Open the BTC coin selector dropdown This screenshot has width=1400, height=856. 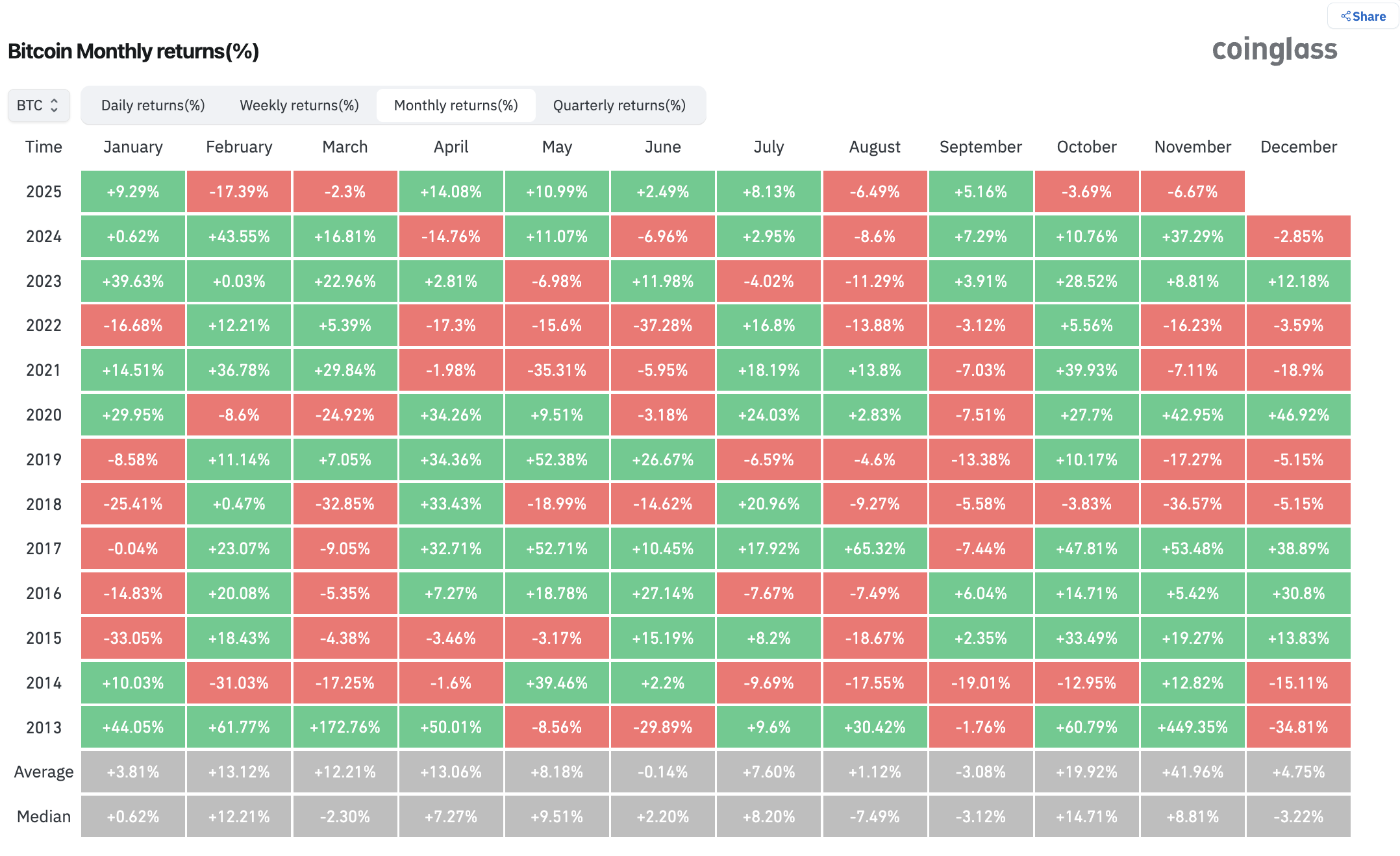click(x=38, y=105)
